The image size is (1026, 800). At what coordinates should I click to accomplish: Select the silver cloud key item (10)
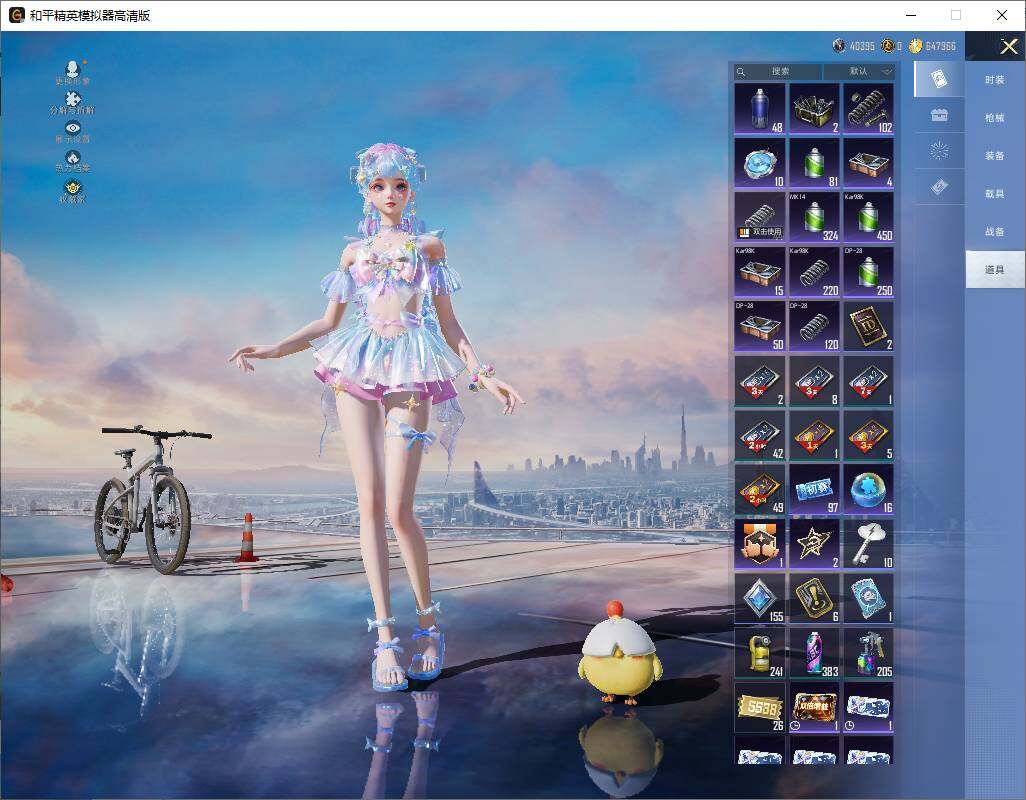(868, 544)
